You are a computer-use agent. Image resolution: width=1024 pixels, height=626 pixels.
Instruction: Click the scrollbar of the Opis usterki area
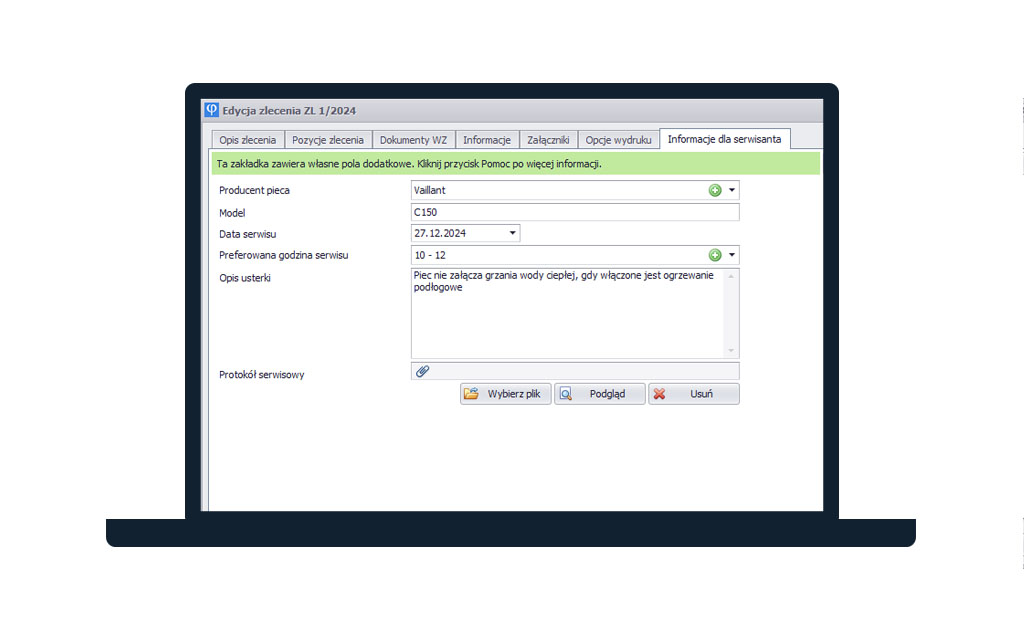731,315
